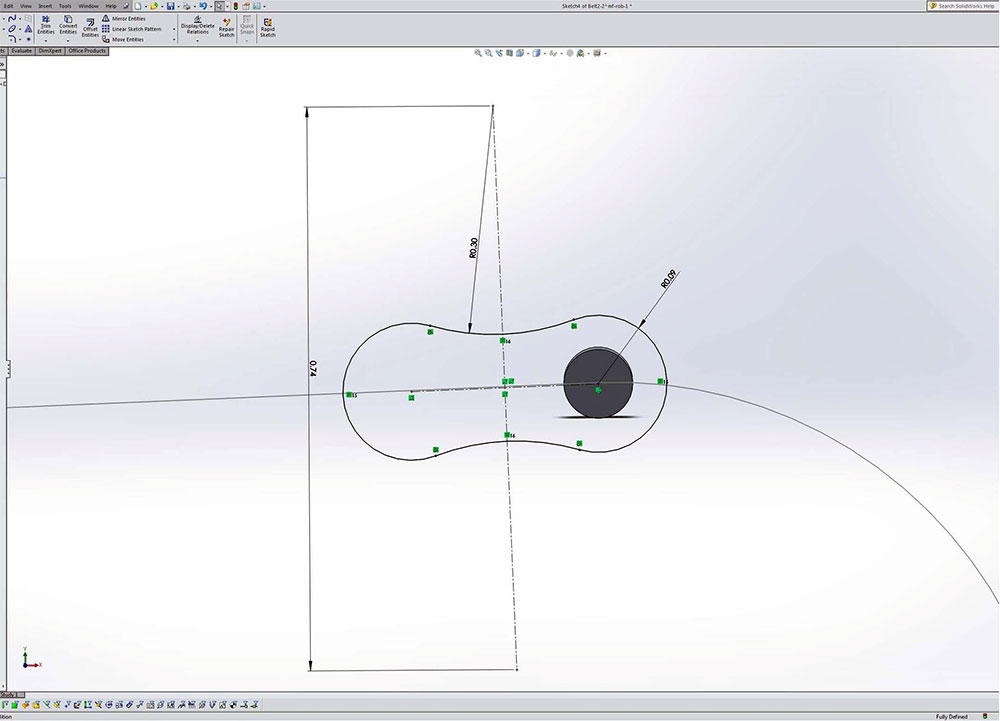Choose Mirror Entities in sketch toolbar

[x=126, y=18]
